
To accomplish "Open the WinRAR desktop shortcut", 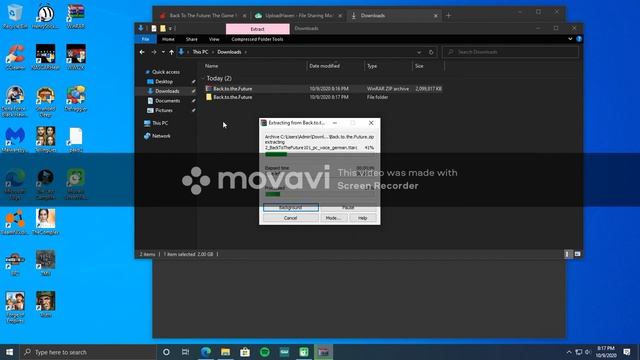I will 76,16.
